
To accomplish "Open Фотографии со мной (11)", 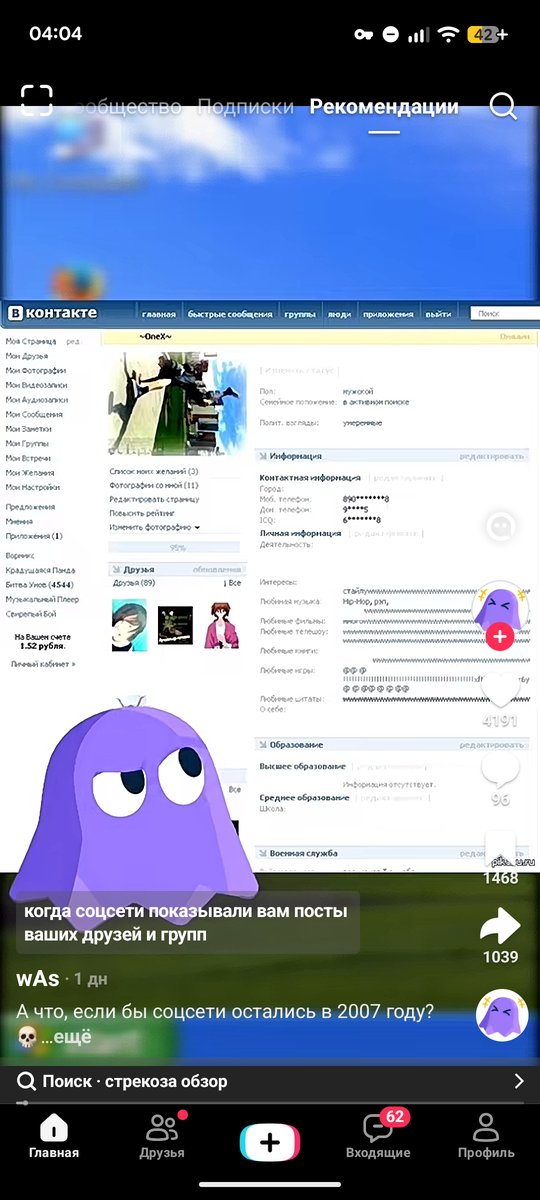I will click(154, 485).
